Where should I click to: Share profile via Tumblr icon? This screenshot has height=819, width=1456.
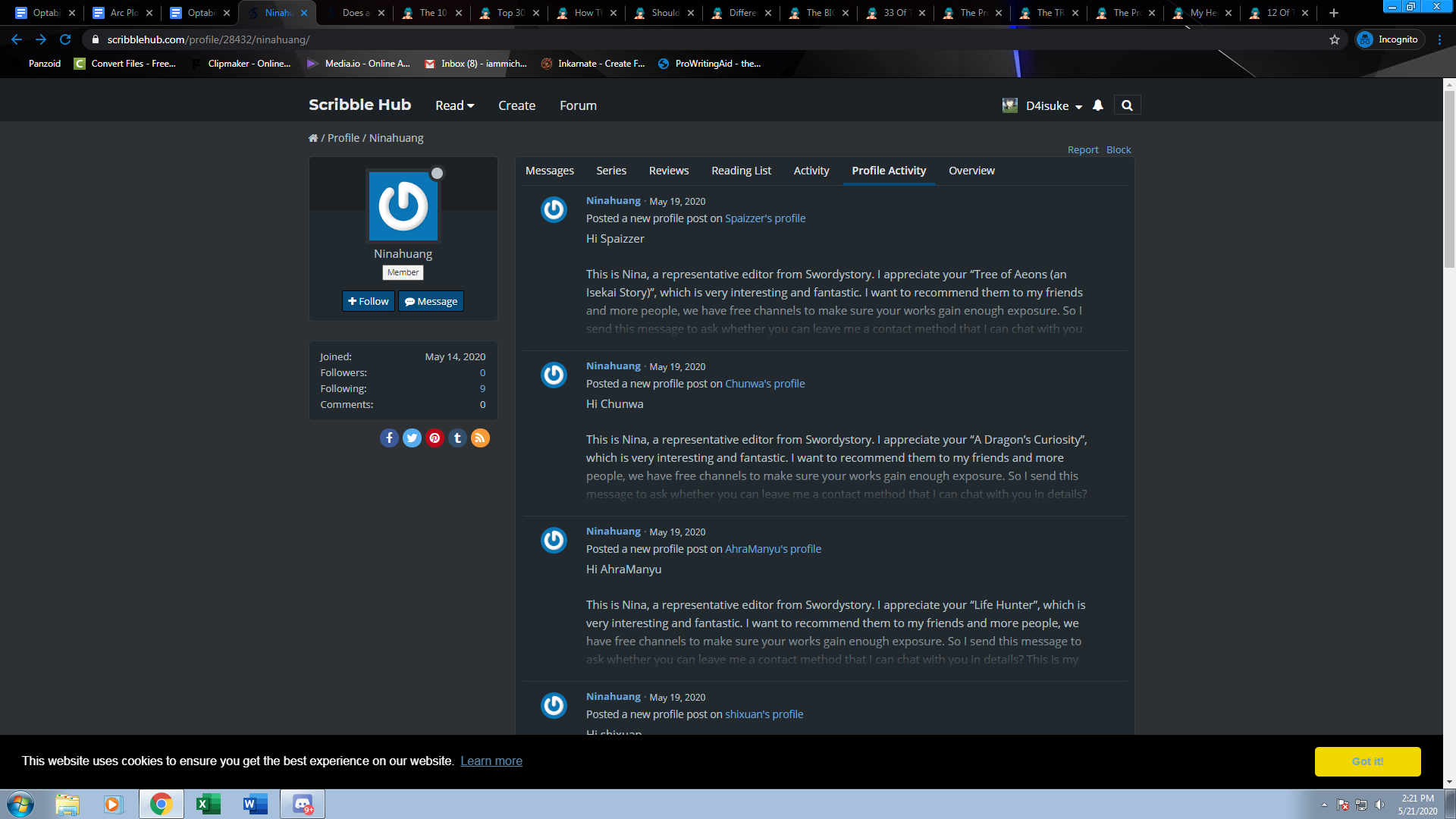coord(457,438)
